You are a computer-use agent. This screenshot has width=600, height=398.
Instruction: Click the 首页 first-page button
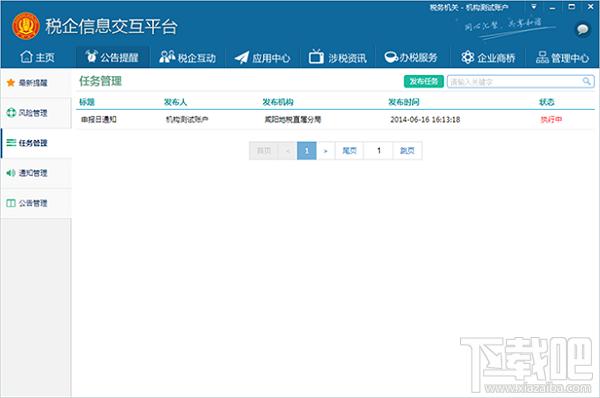[x=264, y=151]
